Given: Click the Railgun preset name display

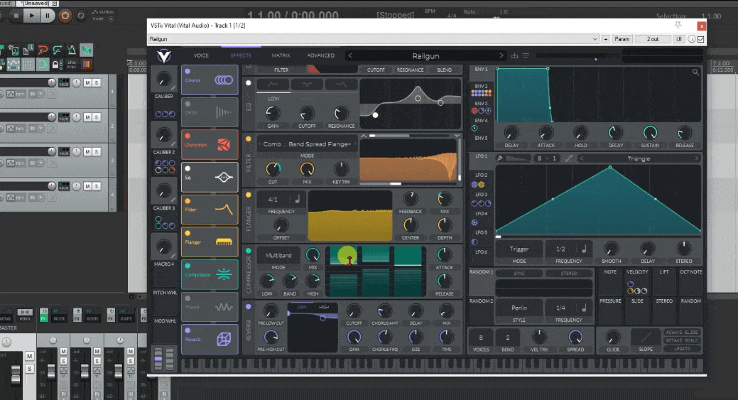Looking at the screenshot, I should click(425, 56).
